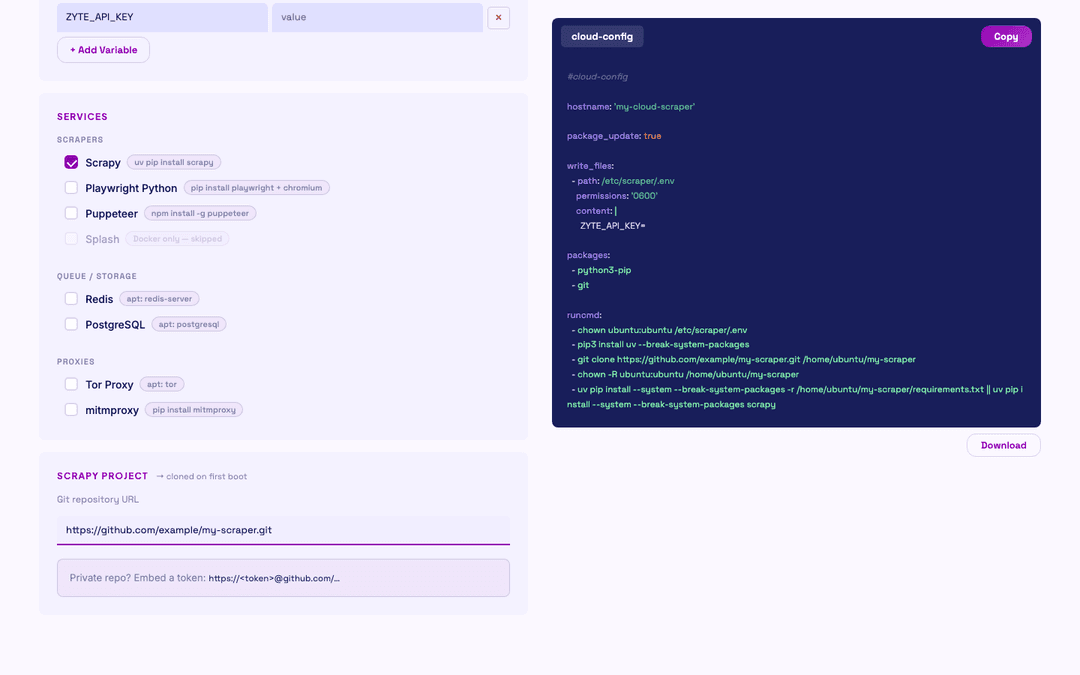Uncheck the Scrapy checkbox
Image resolution: width=1080 pixels, height=675 pixels.
(71, 162)
